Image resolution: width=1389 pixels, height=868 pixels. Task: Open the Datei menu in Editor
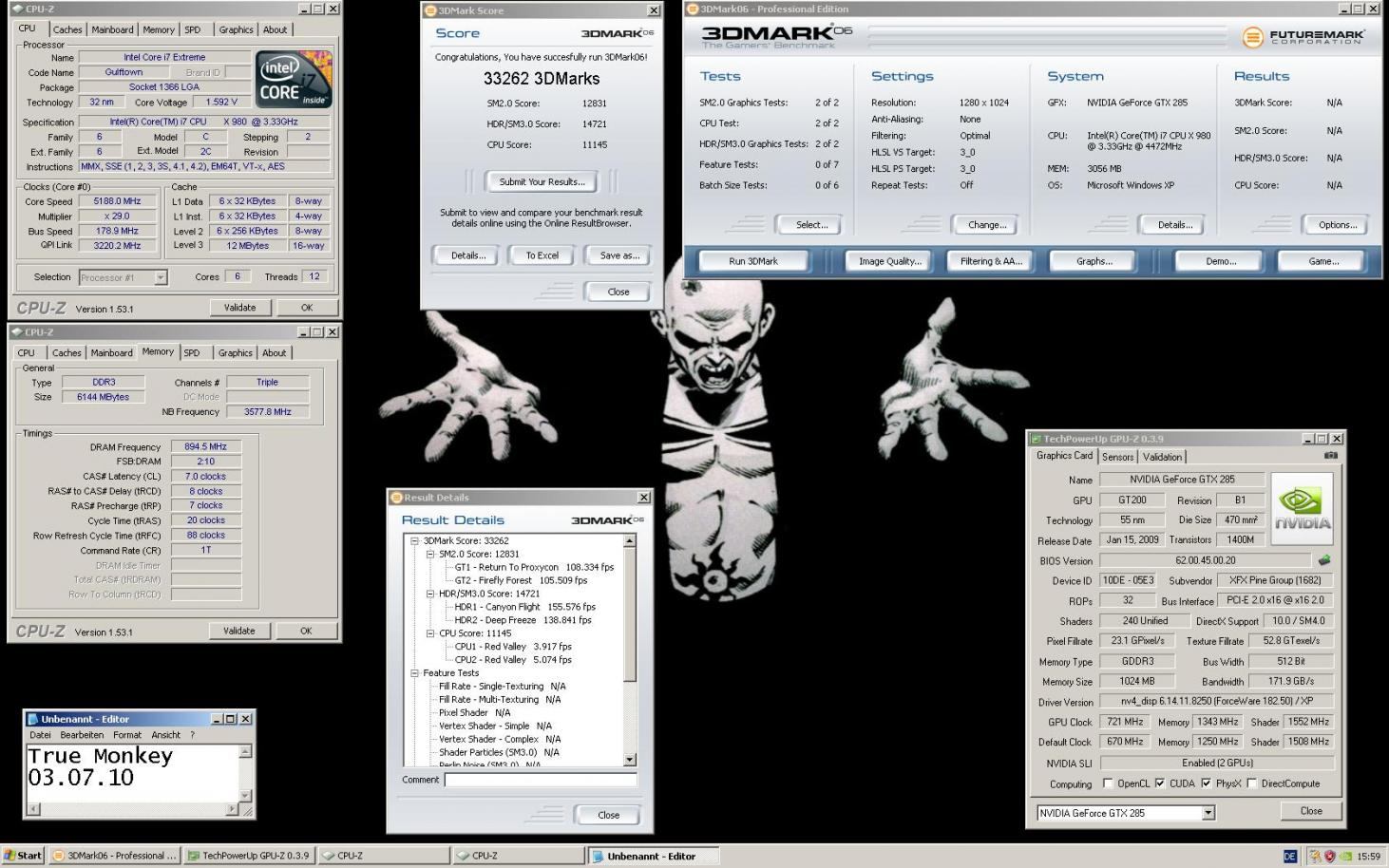pyautogui.click(x=40, y=735)
